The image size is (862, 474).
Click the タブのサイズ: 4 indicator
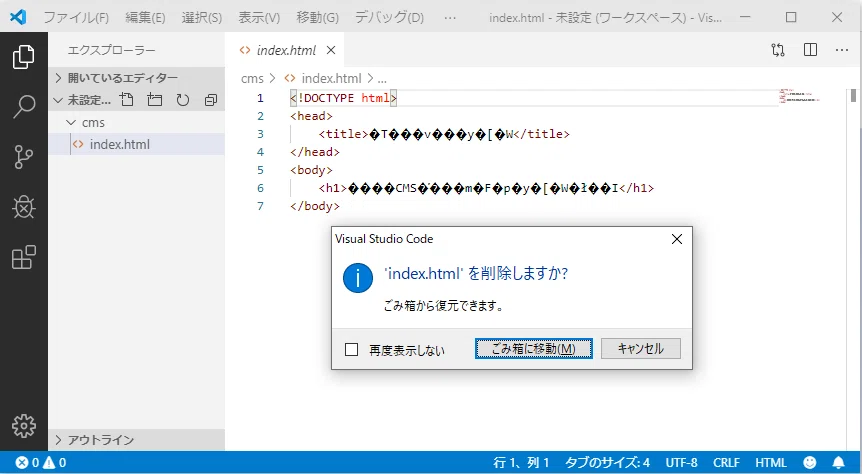pos(607,462)
